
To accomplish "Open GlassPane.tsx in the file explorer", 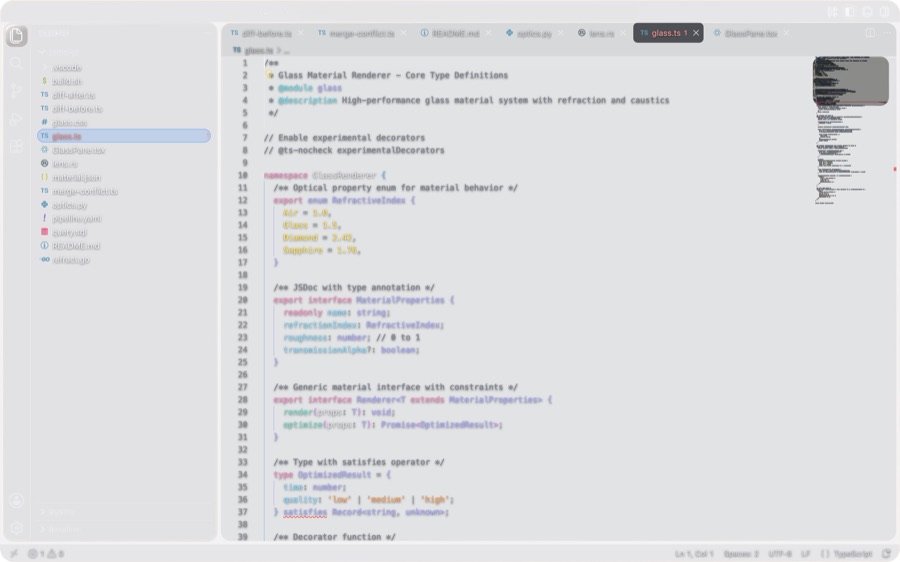I will tap(123, 150).
